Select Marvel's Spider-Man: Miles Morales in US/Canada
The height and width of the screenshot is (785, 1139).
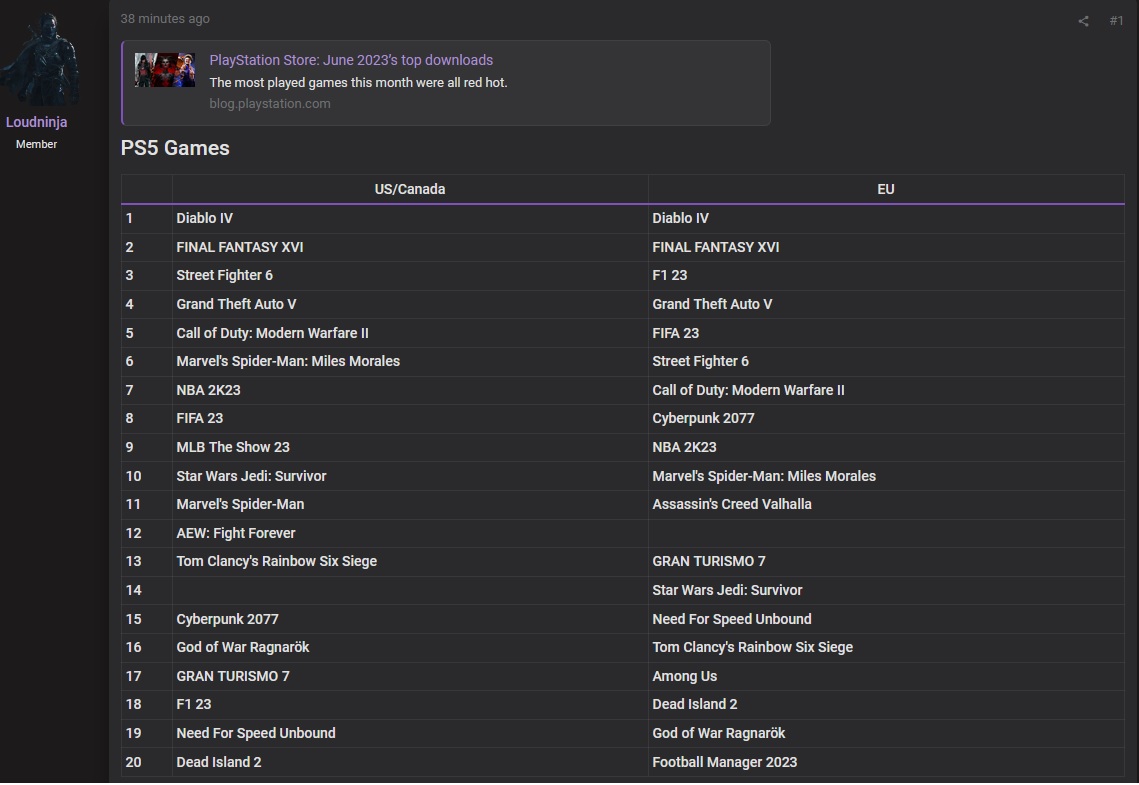point(288,362)
